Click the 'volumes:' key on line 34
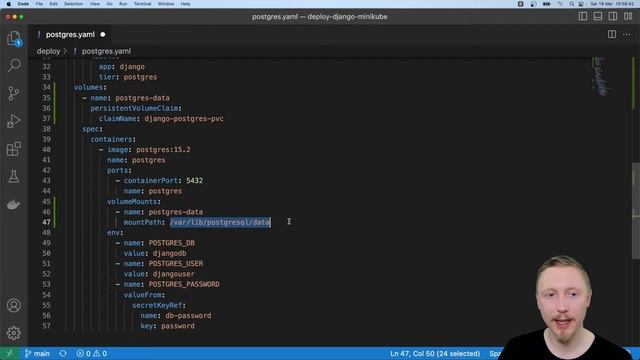The image size is (640, 360). point(90,87)
